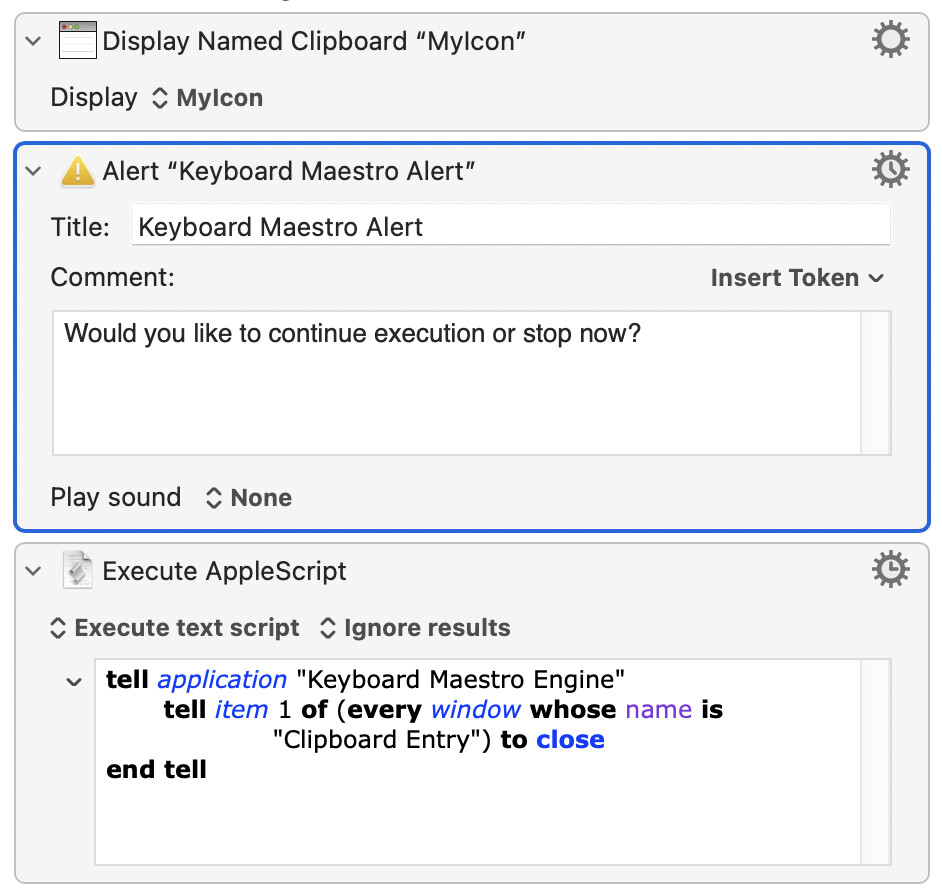The image size is (942, 894).
Task: Click the purple name keyword in the script
Action: tap(659, 710)
